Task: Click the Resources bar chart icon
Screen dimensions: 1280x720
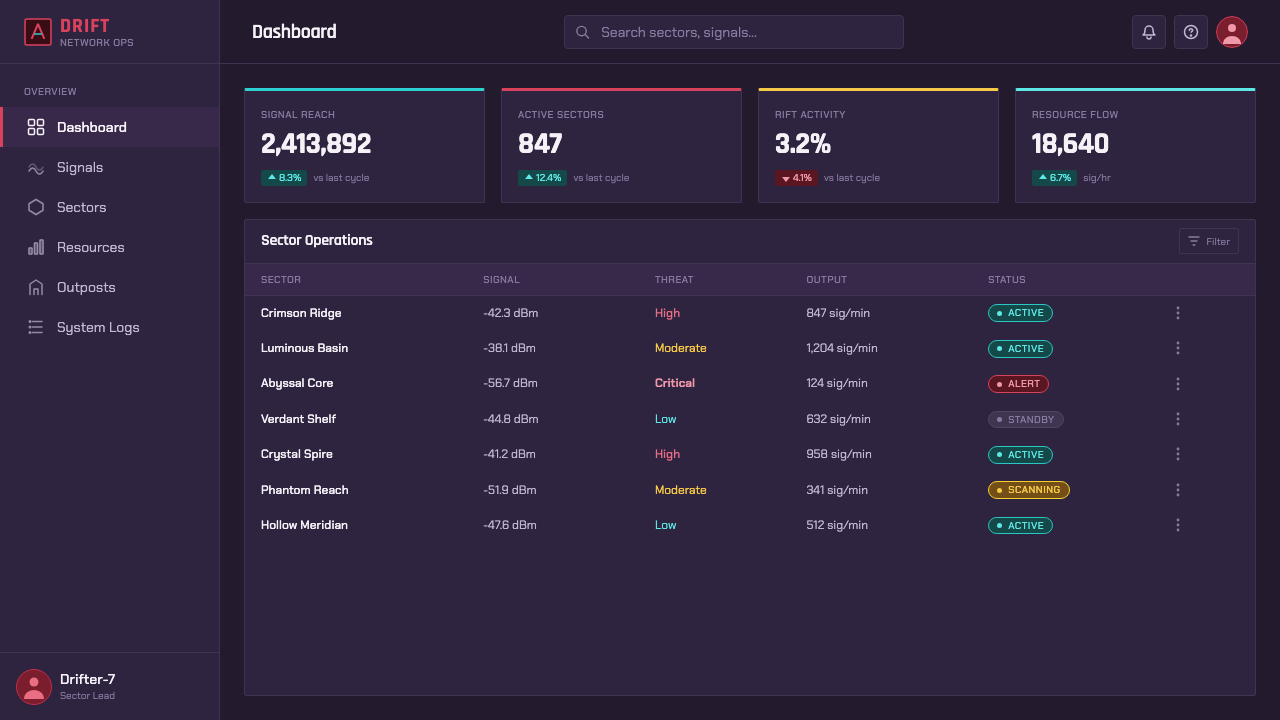Action: click(36, 247)
